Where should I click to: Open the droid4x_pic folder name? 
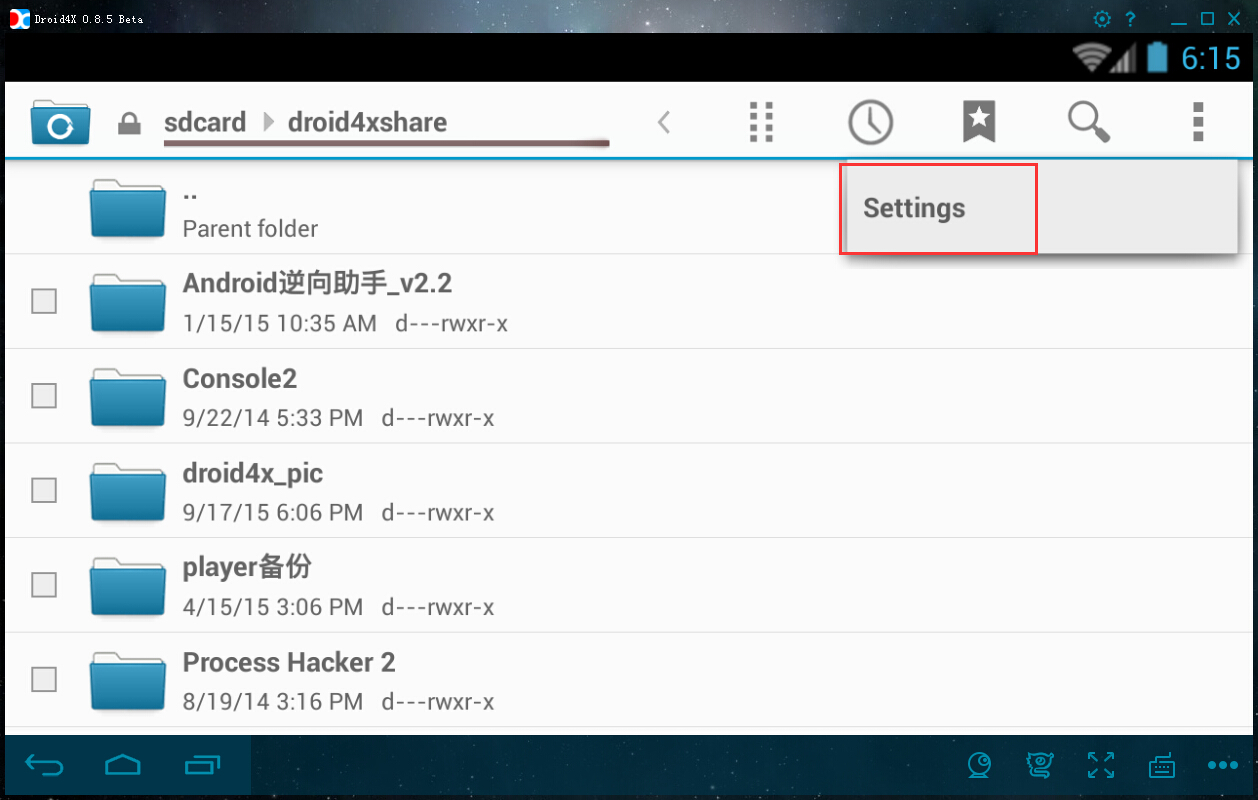[x=253, y=473]
